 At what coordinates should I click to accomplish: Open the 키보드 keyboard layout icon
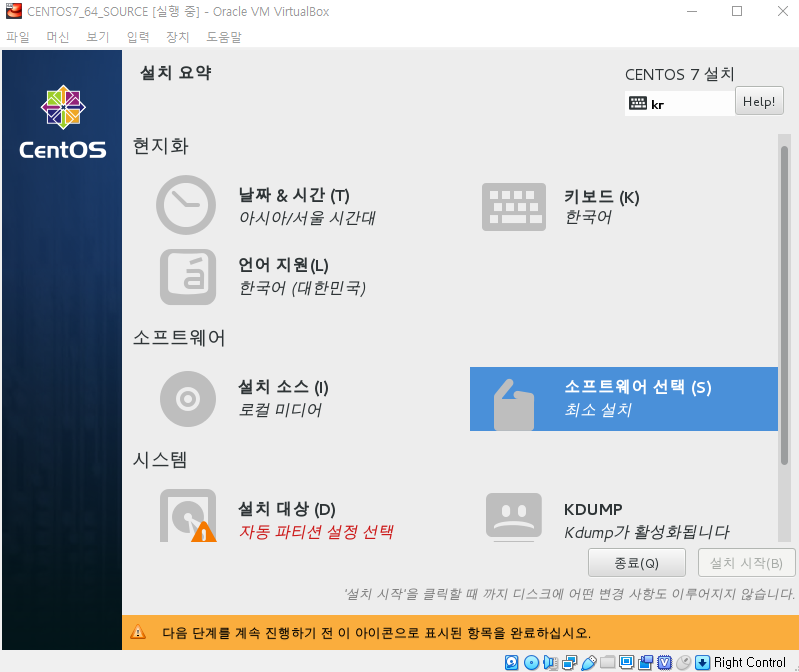pos(514,207)
